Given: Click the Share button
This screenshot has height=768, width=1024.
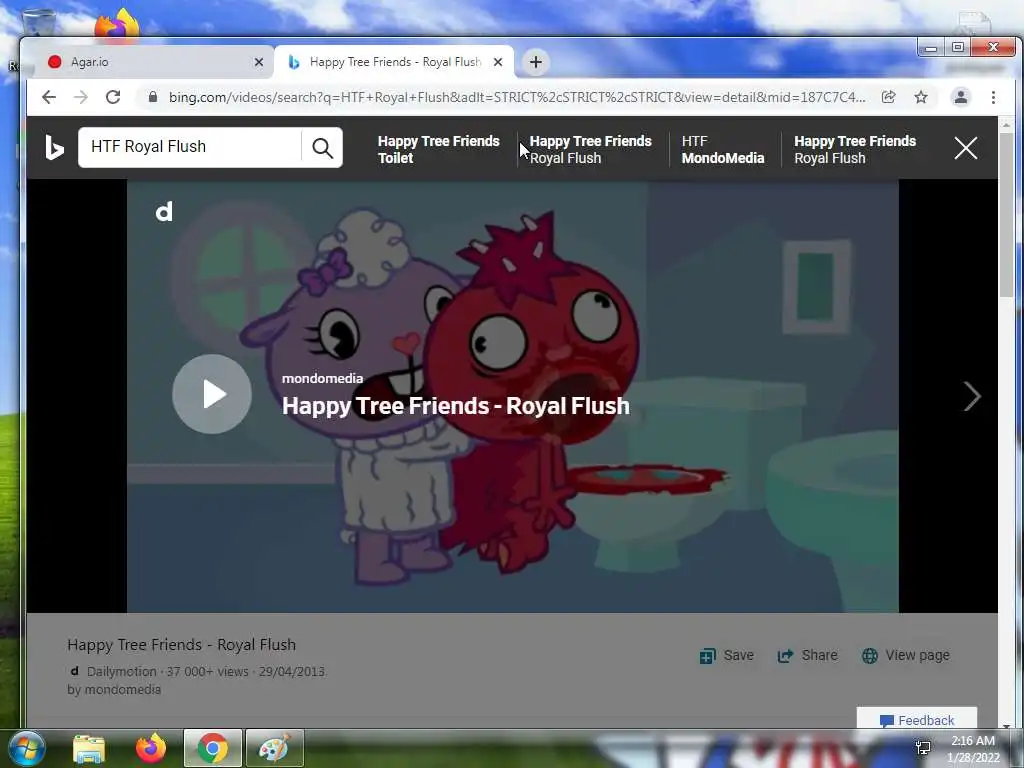Looking at the screenshot, I should click(x=807, y=655).
